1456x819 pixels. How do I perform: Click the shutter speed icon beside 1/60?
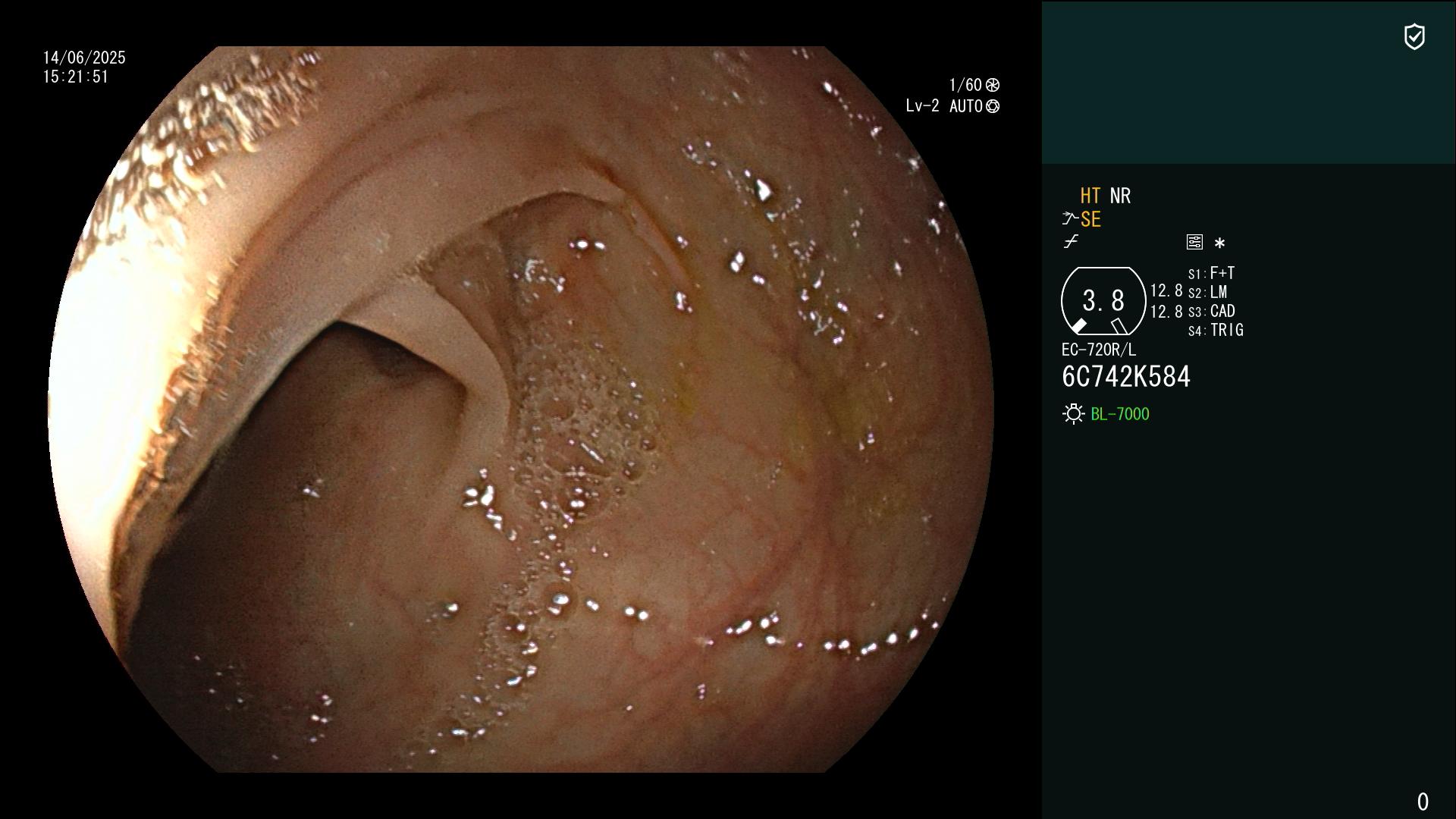point(993,85)
